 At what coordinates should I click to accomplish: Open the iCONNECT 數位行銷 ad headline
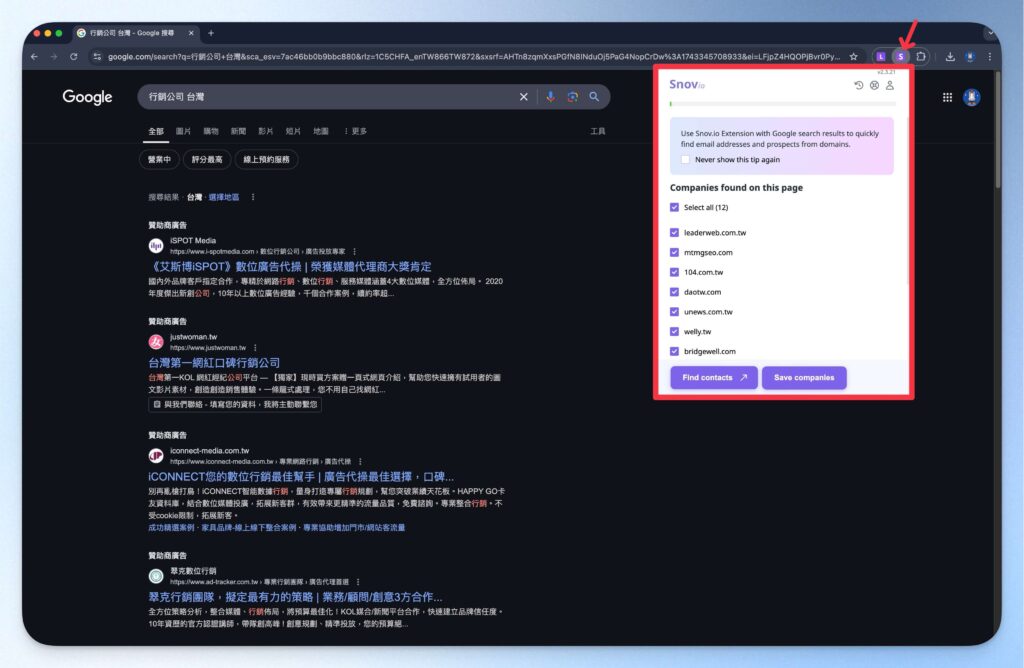pyautogui.click(x=301, y=477)
